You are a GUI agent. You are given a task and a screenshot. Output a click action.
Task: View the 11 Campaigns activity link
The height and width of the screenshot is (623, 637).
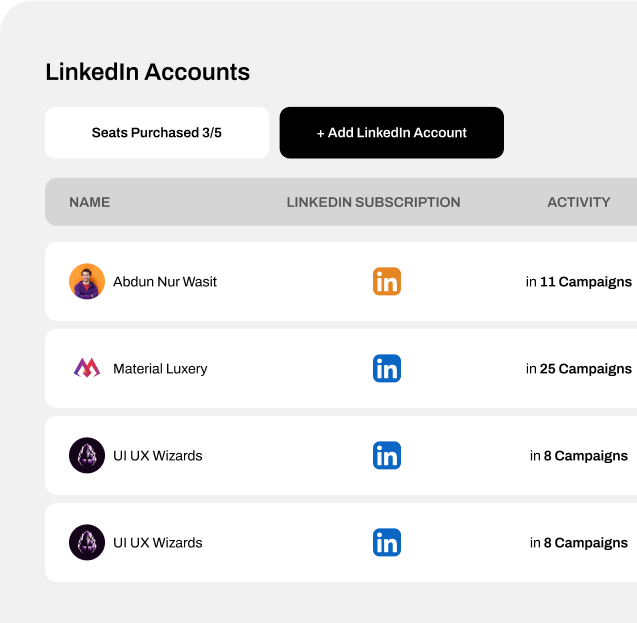[578, 281]
